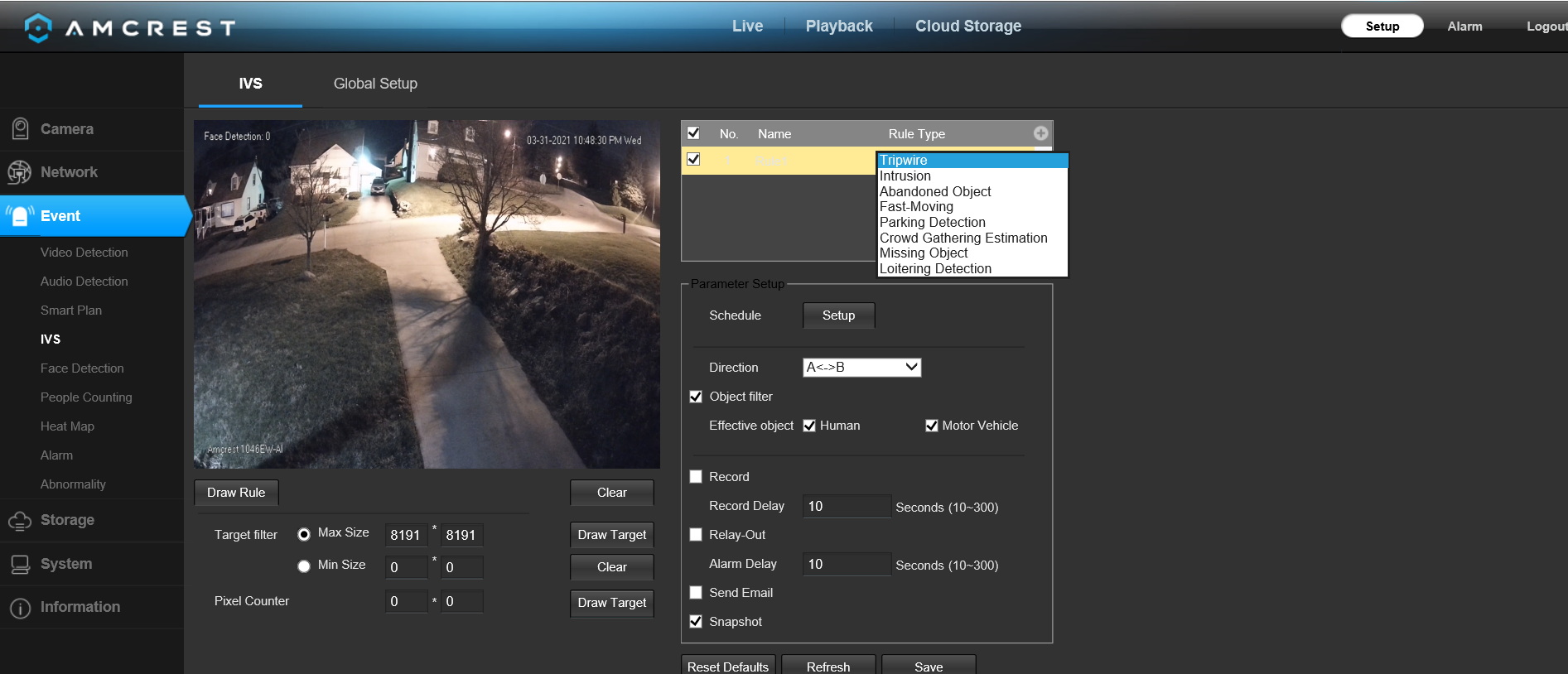Viewport: 1568px width, 674px height.
Task: Open the Cloud Storage tab
Action: 968,26
